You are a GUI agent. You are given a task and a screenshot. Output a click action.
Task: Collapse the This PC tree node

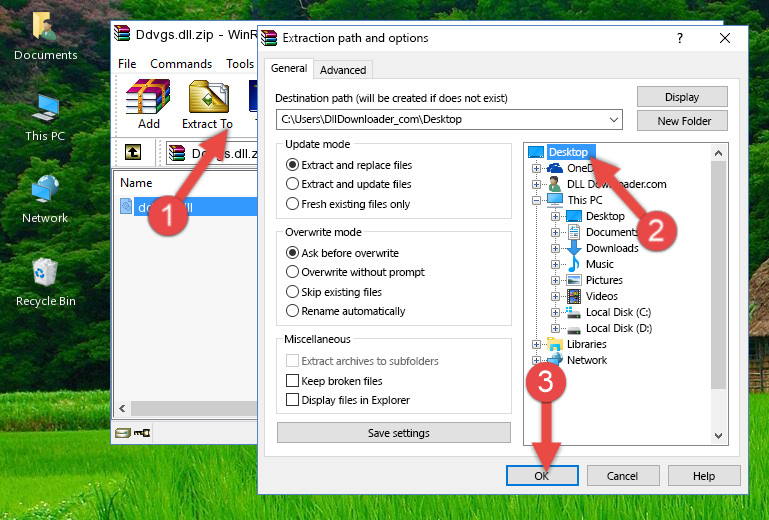(x=536, y=200)
